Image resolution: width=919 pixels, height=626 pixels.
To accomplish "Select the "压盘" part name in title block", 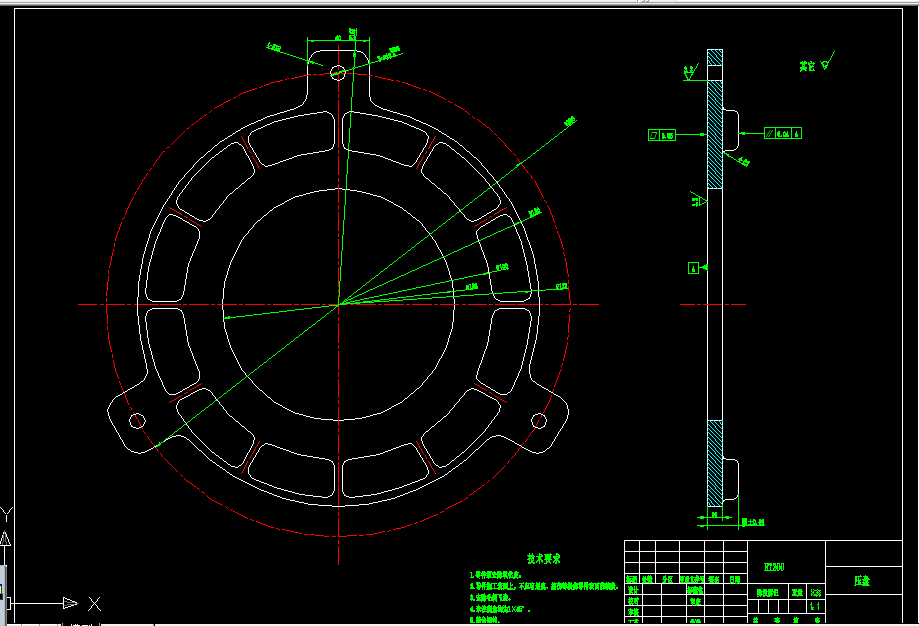I will point(862,581).
